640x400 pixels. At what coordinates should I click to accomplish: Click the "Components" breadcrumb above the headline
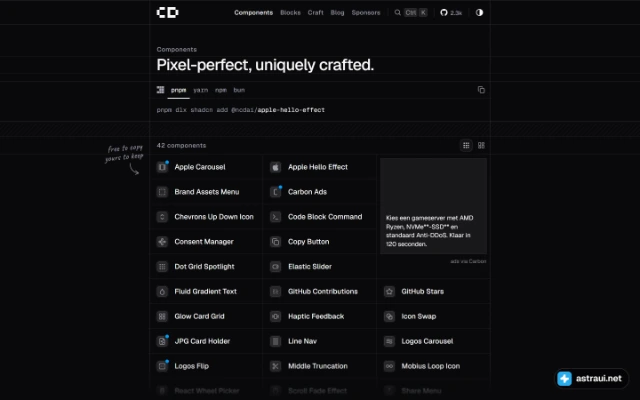(x=177, y=49)
